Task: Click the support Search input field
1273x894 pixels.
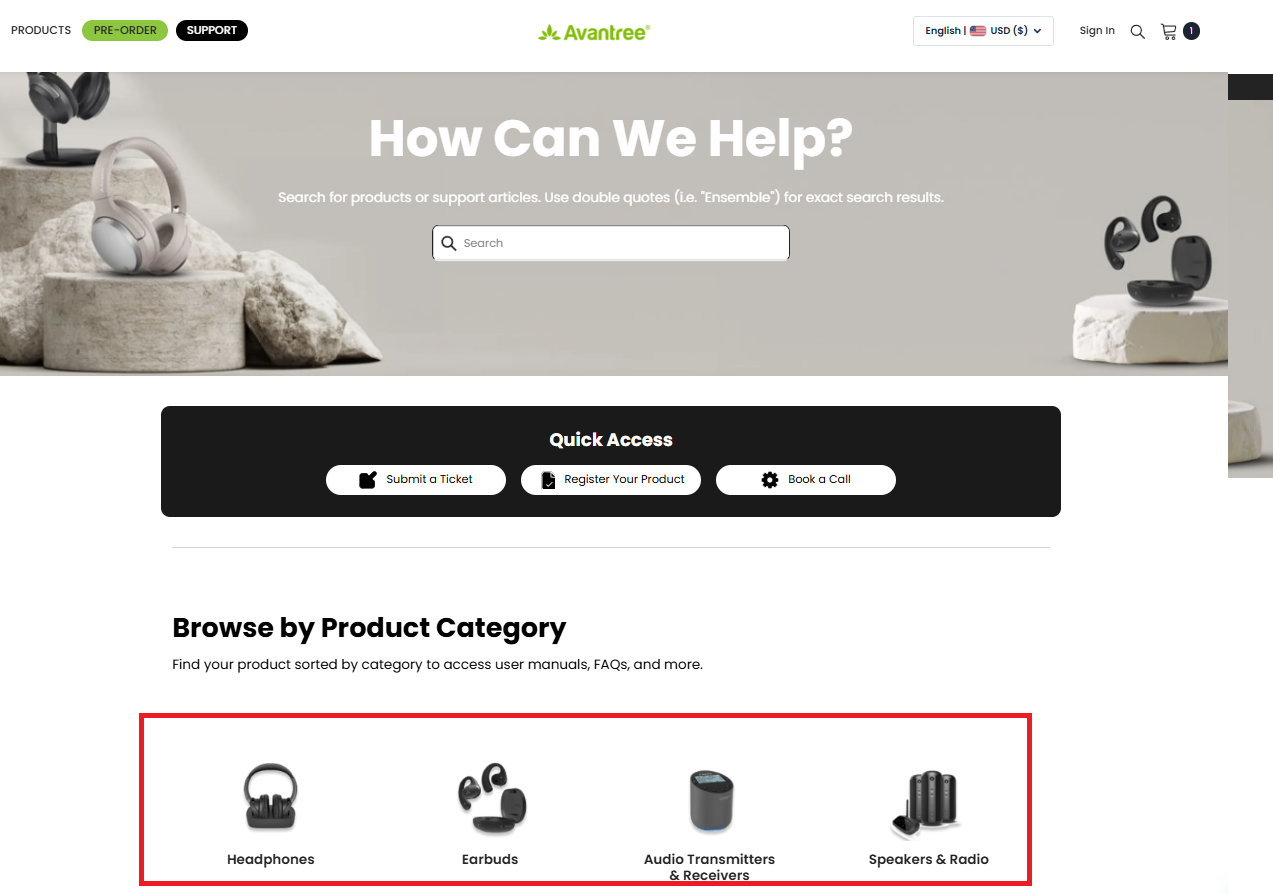Action: click(611, 243)
